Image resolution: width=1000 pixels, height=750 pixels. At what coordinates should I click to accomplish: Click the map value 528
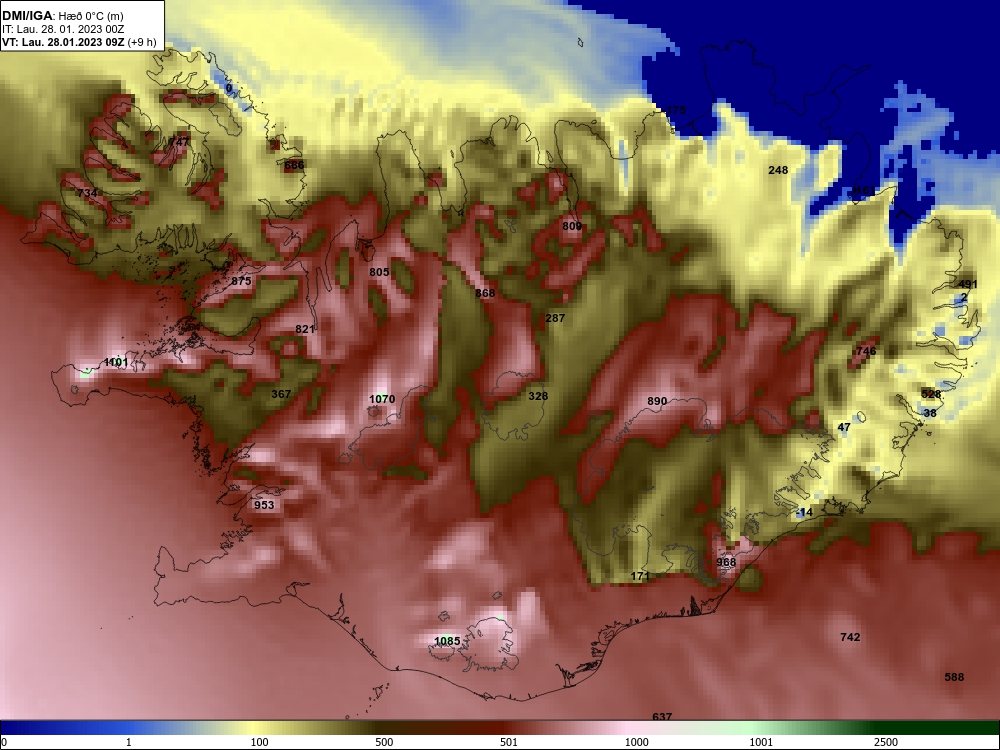tap(931, 394)
